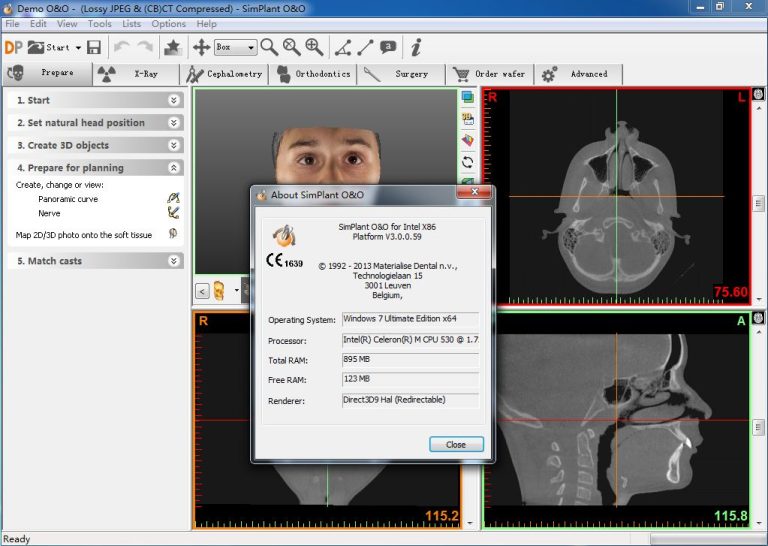Open the Edit menu
The image size is (768, 546).
click(x=38, y=24)
